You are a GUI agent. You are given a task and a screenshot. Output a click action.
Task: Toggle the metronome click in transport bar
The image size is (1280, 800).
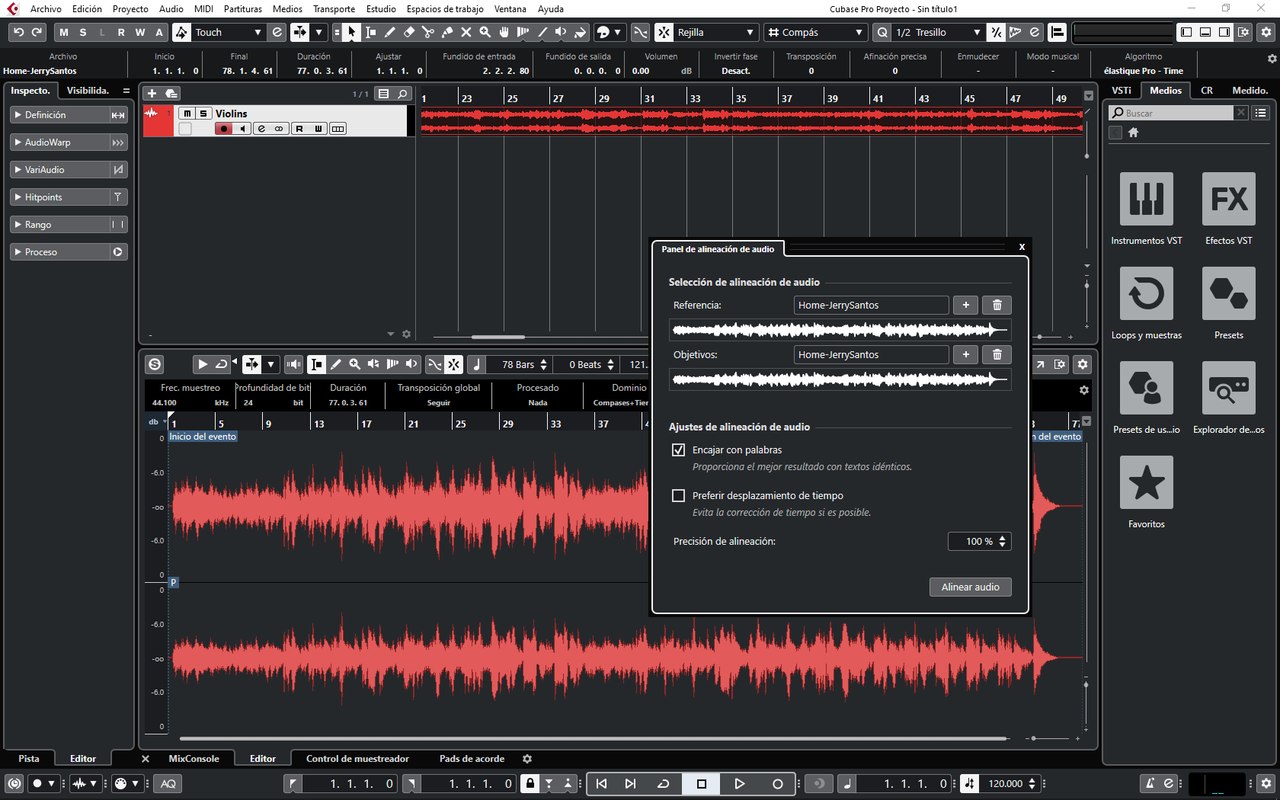point(1150,783)
